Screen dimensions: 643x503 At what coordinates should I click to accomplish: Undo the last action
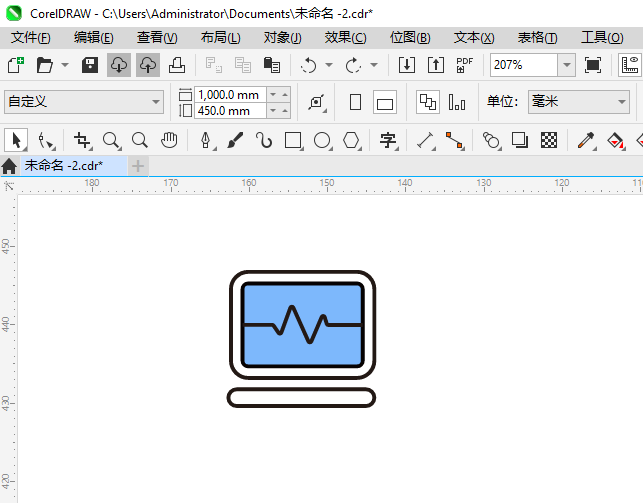pyautogui.click(x=308, y=65)
